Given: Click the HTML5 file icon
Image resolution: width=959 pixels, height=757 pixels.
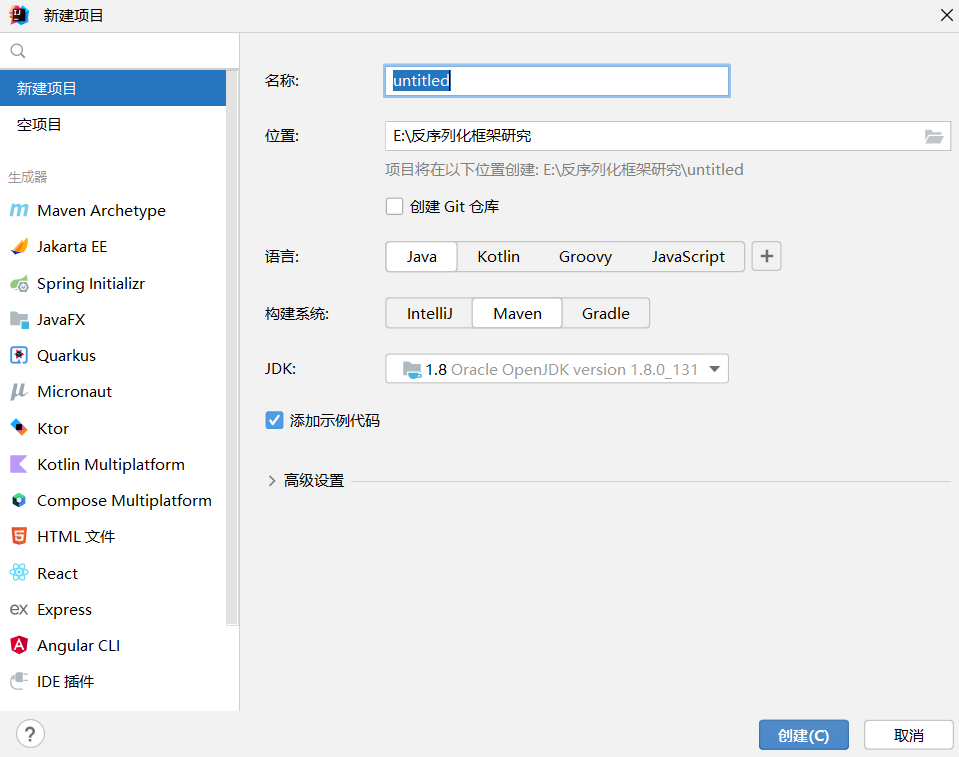Looking at the screenshot, I should 19,536.
